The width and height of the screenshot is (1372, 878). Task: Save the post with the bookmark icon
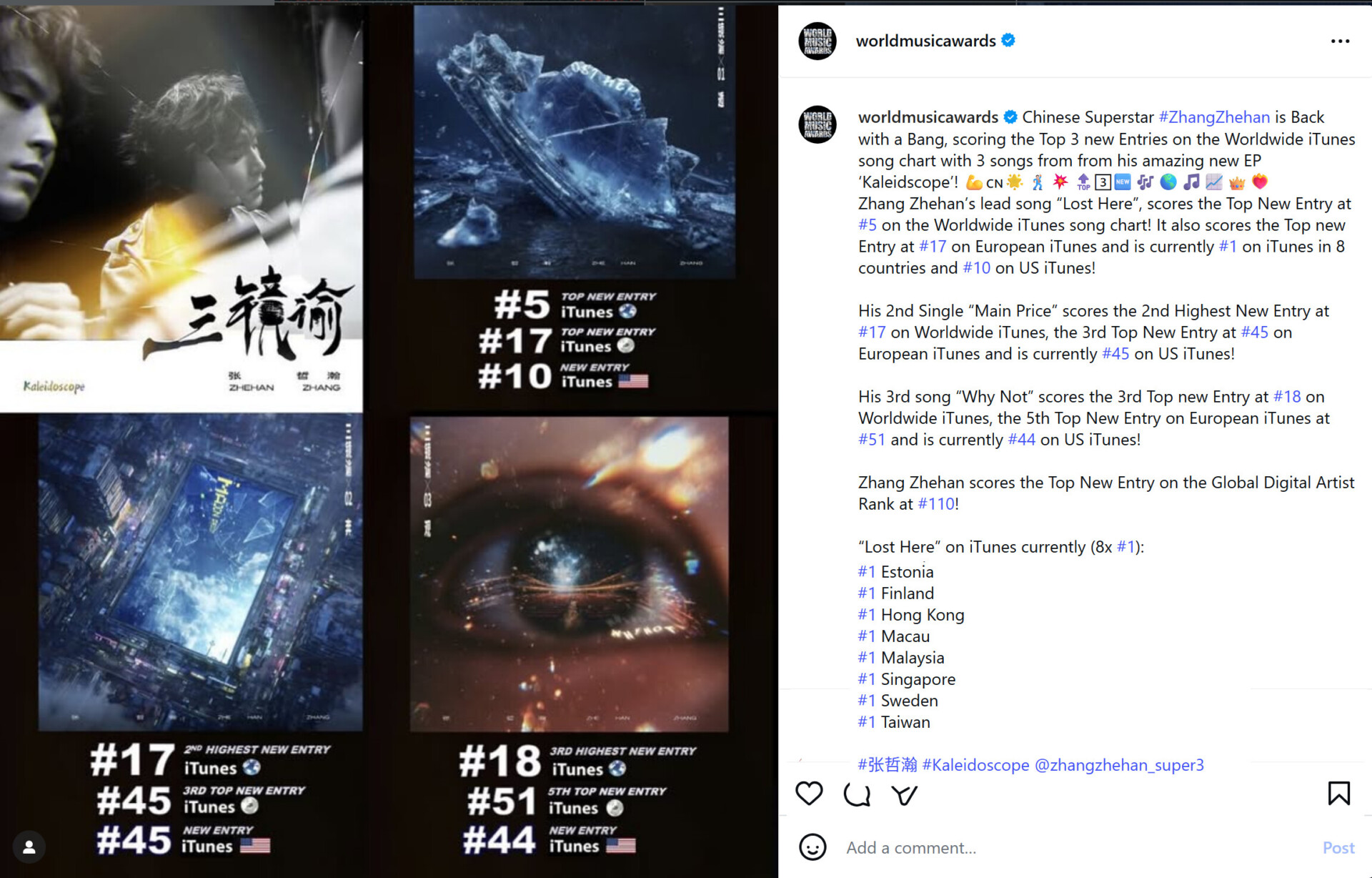pos(1339,794)
